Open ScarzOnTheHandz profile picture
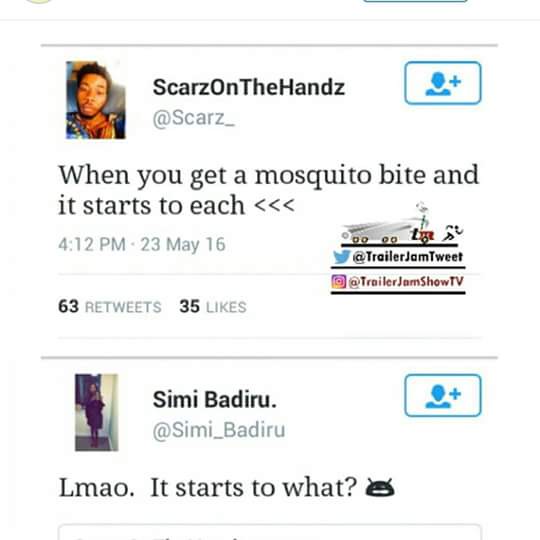The width and height of the screenshot is (540, 540). click(96, 100)
